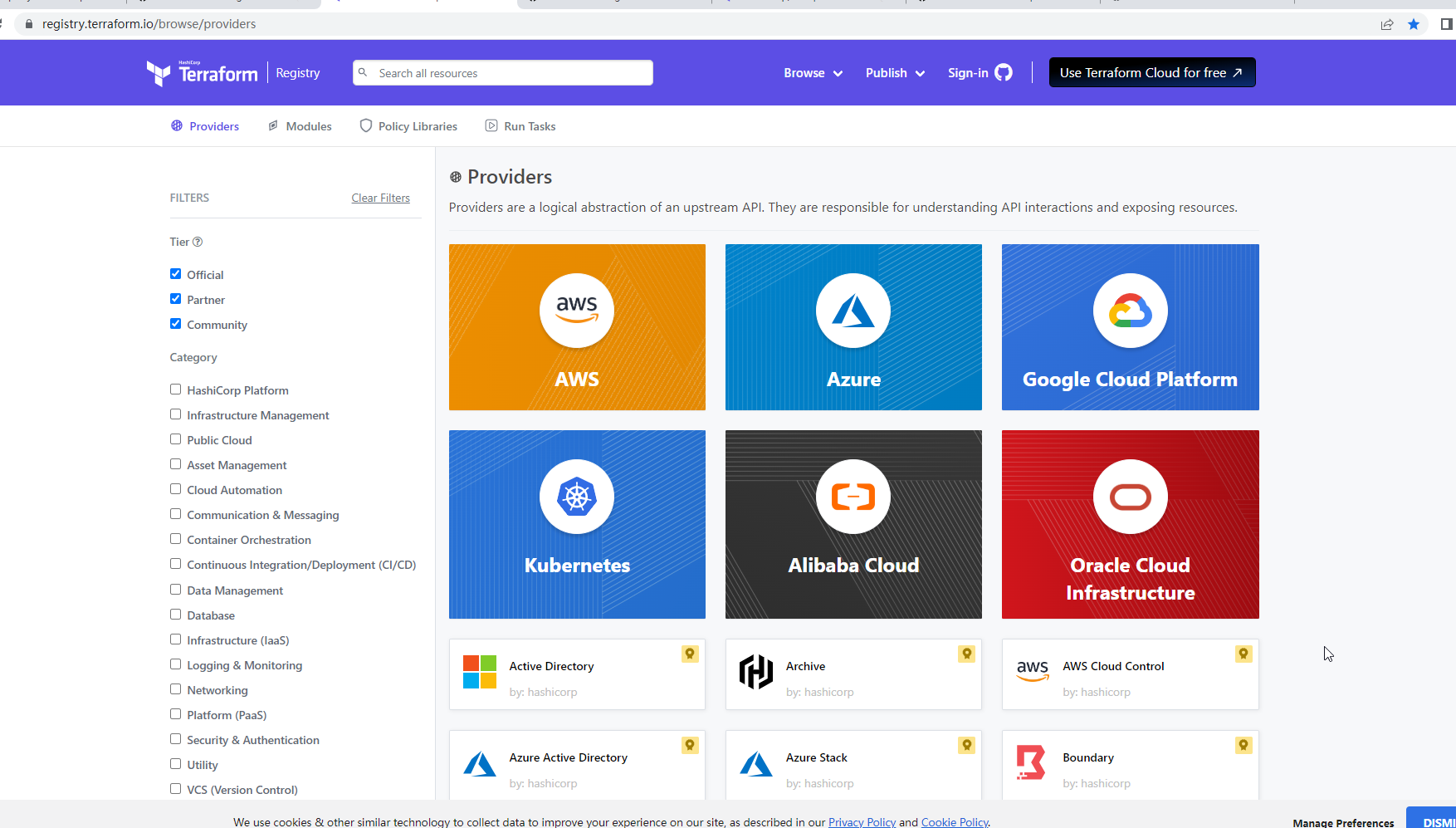Click official badge on Archive card

[966, 654]
